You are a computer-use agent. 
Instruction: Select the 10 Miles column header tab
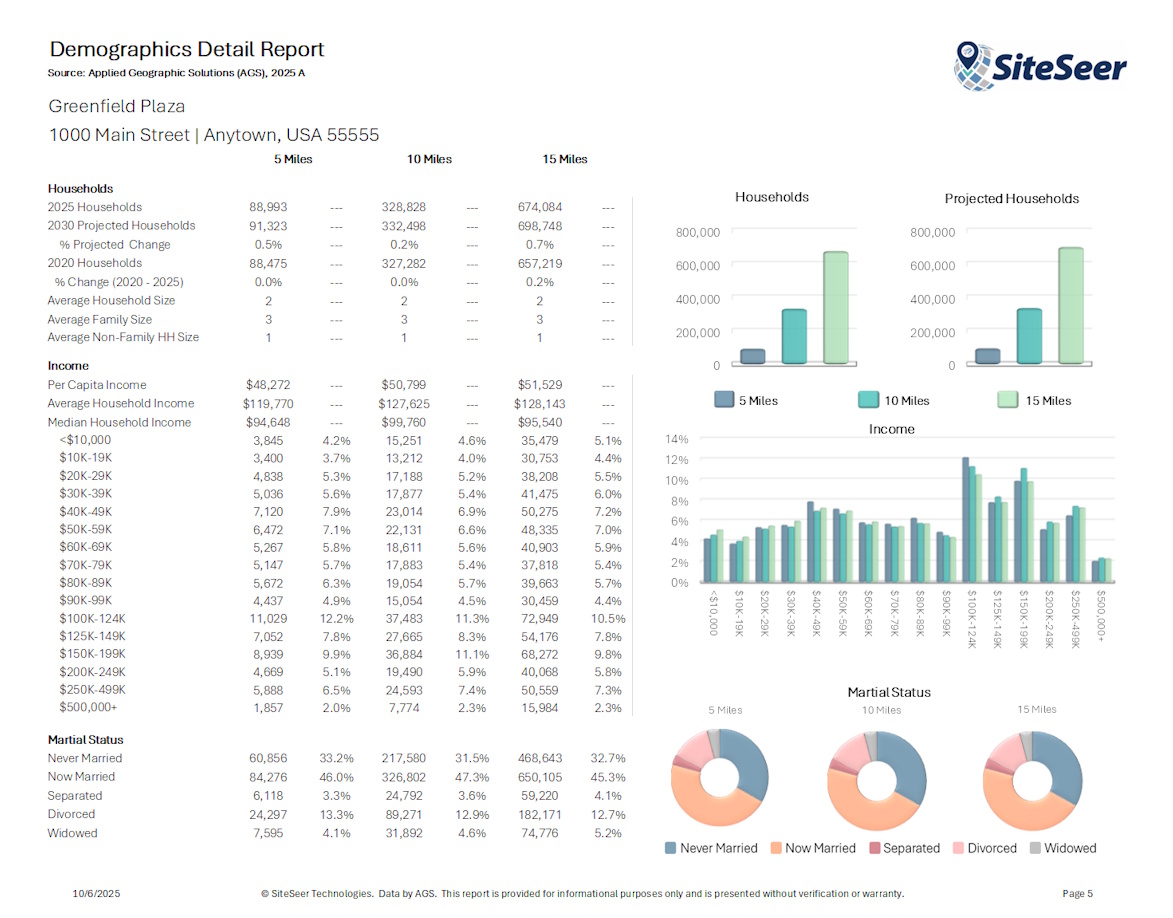(x=429, y=159)
